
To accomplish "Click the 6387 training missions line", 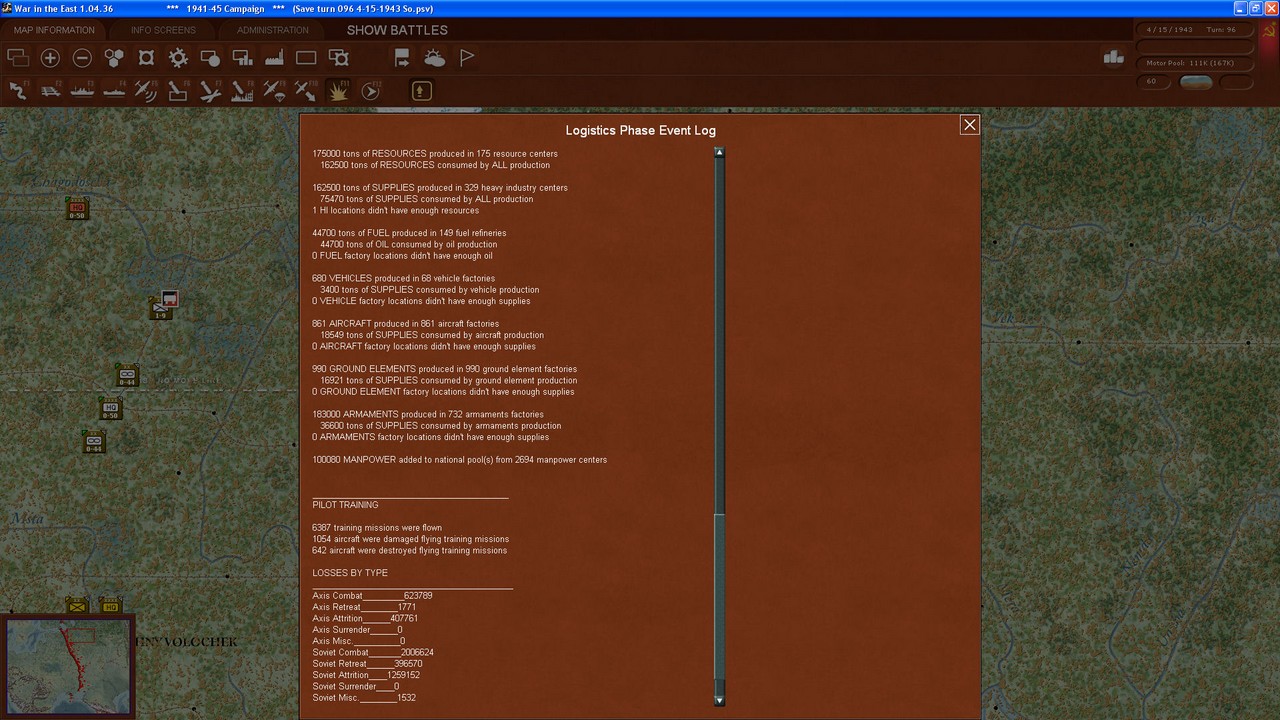I will (377, 528).
